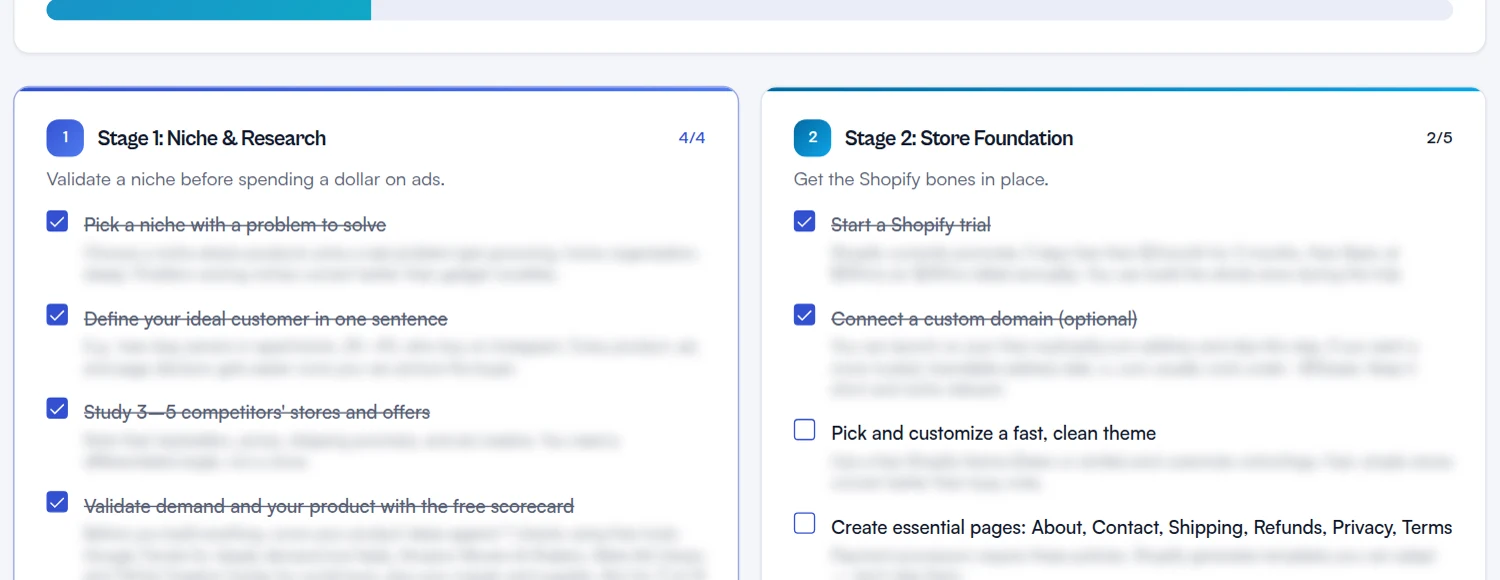
Task: Click 'Pick and customize a fast, clean theme' label
Action: (993, 433)
